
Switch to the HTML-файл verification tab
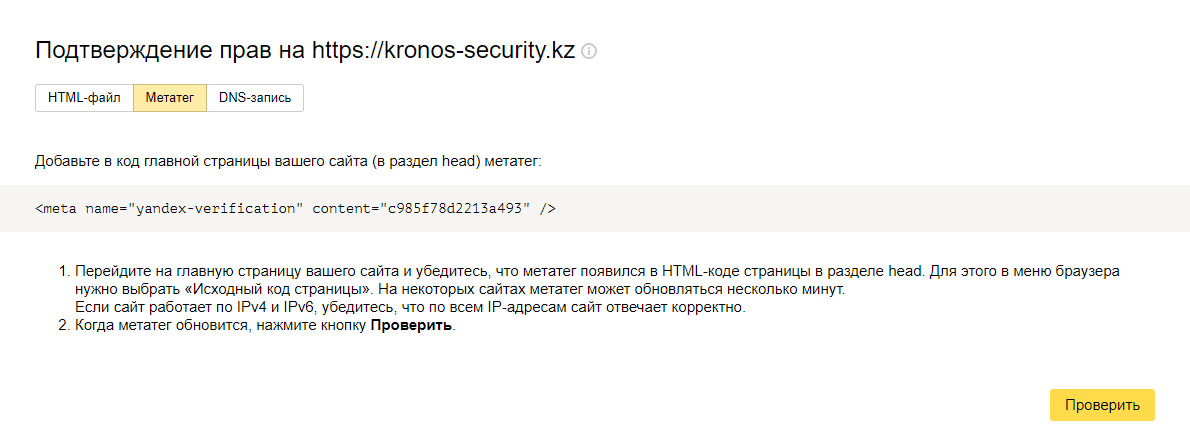84,98
